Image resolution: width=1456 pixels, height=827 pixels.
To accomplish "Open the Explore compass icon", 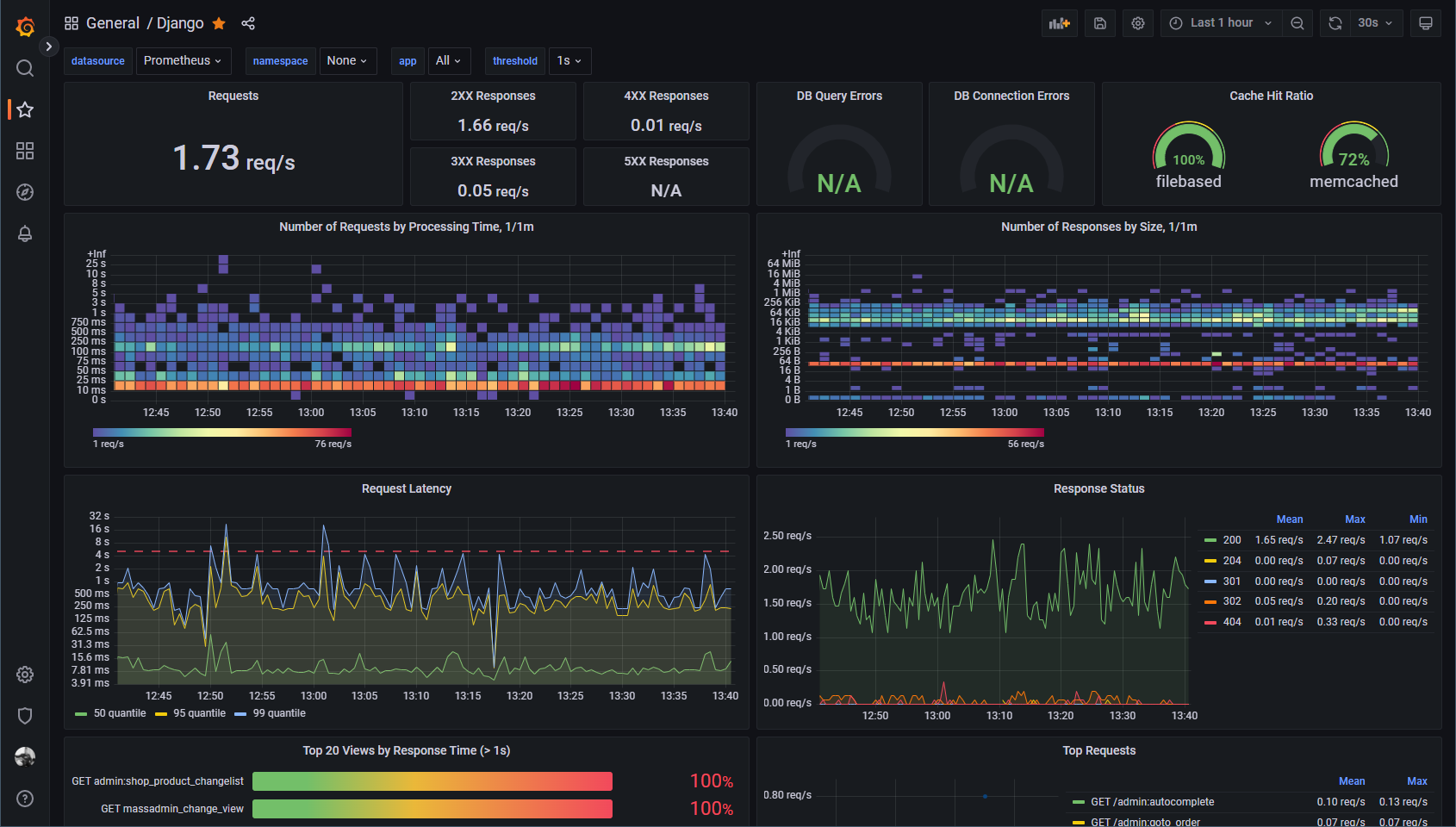I will tap(25, 192).
